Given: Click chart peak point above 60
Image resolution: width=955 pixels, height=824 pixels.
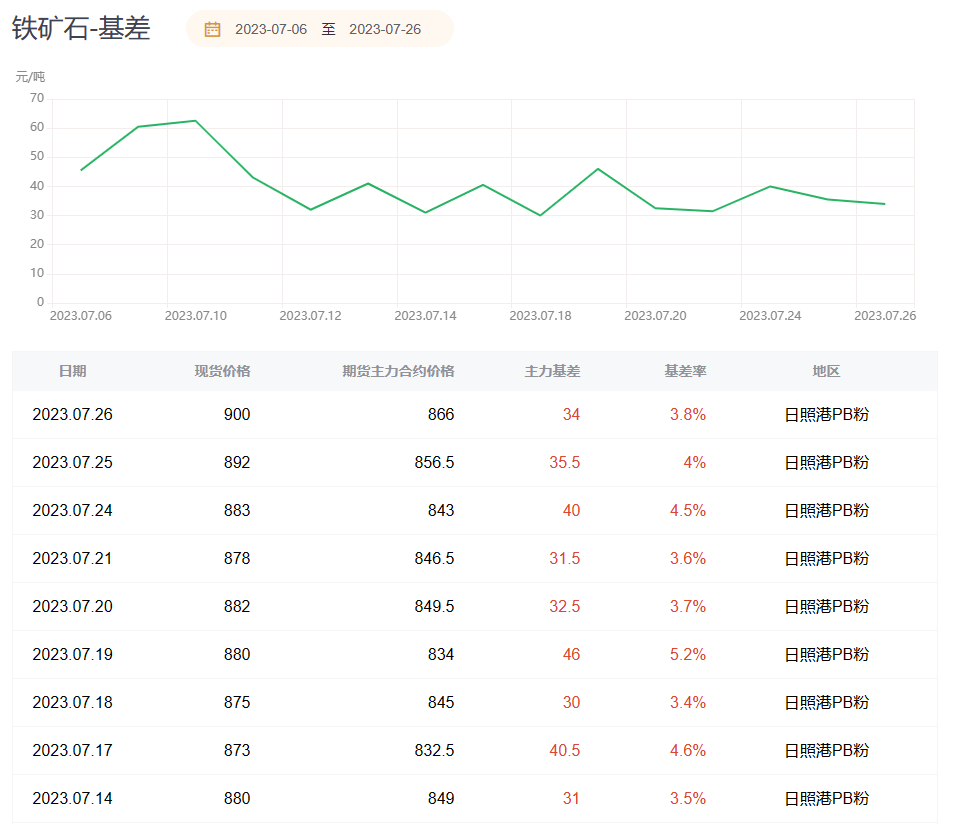Looking at the screenshot, I should tap(196, 121).
